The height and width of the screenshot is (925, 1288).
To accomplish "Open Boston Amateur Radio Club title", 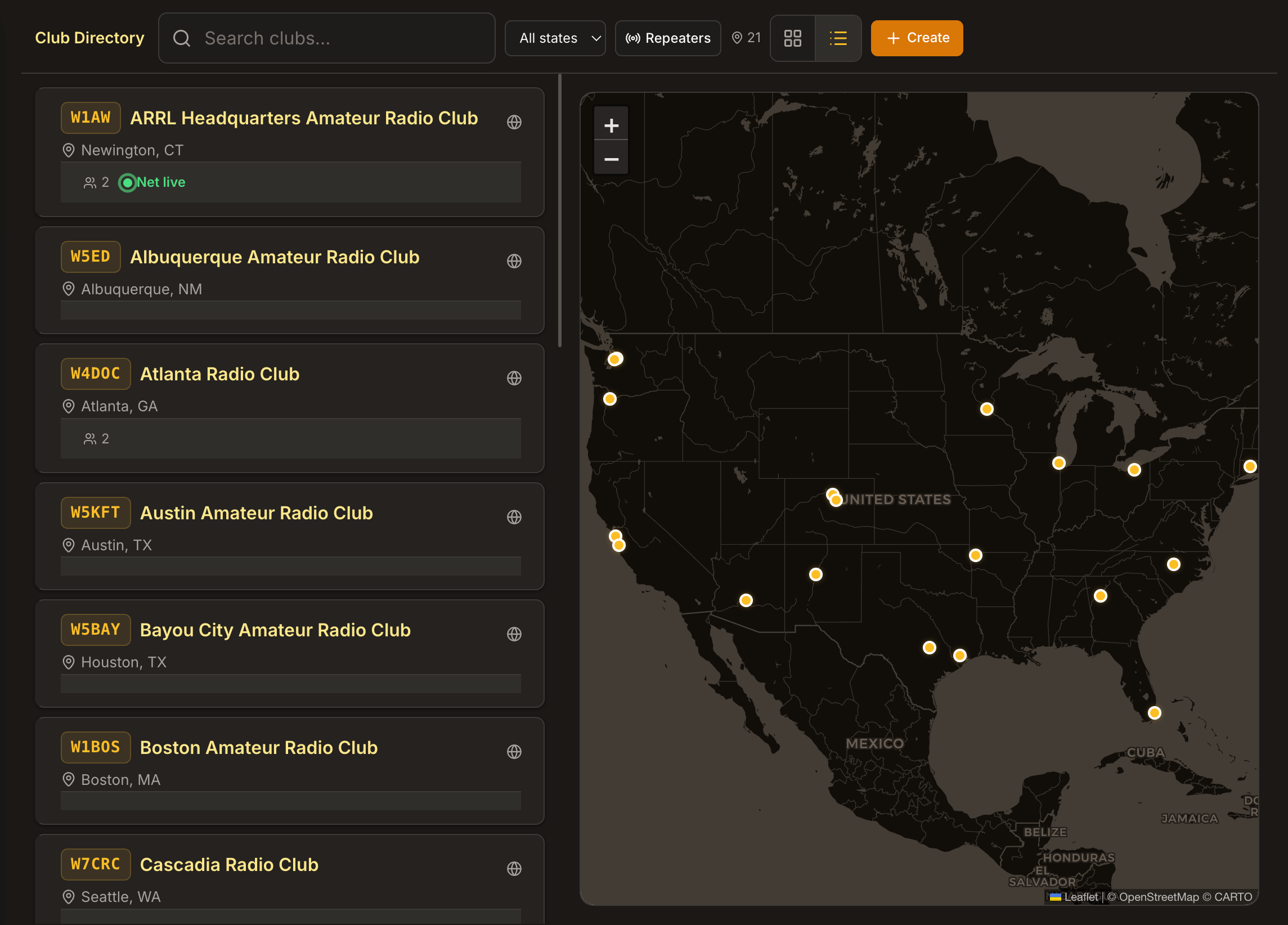I will coord(259,748).
